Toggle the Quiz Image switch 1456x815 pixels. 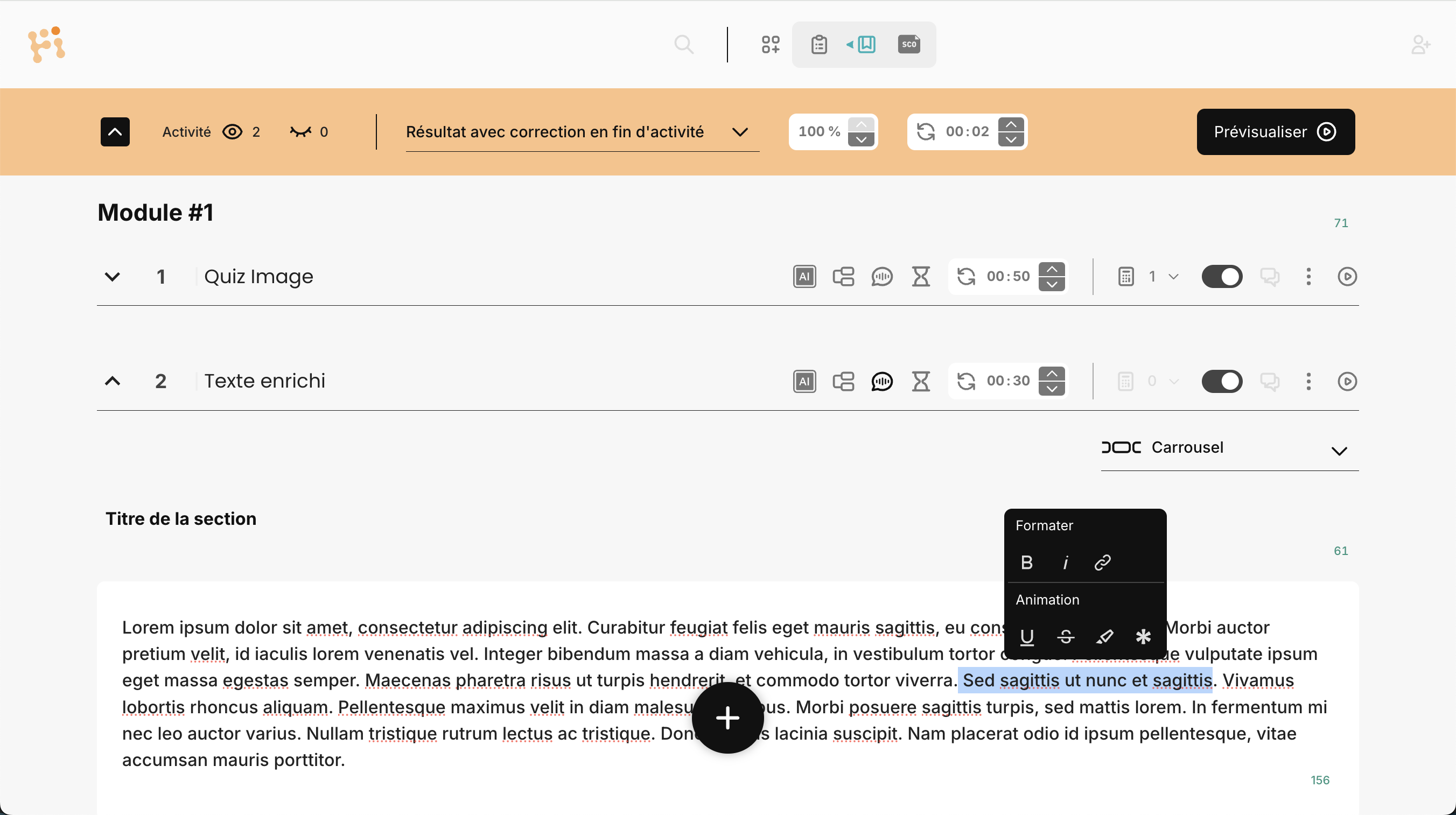[x=1222, y=276]
